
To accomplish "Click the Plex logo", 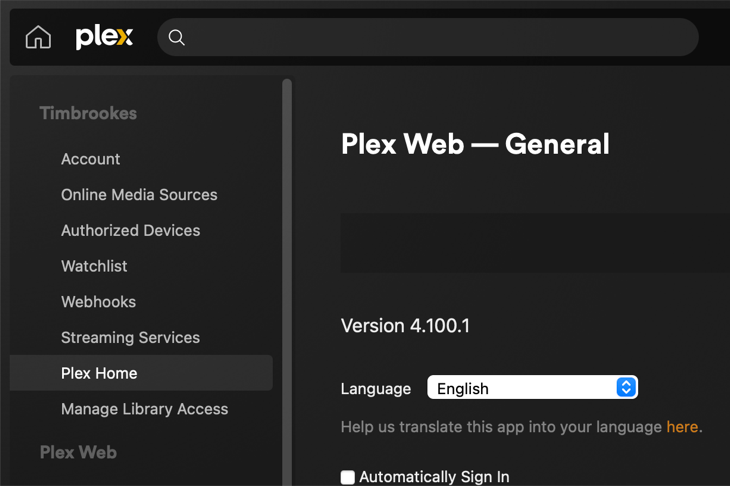I will 104,38.
